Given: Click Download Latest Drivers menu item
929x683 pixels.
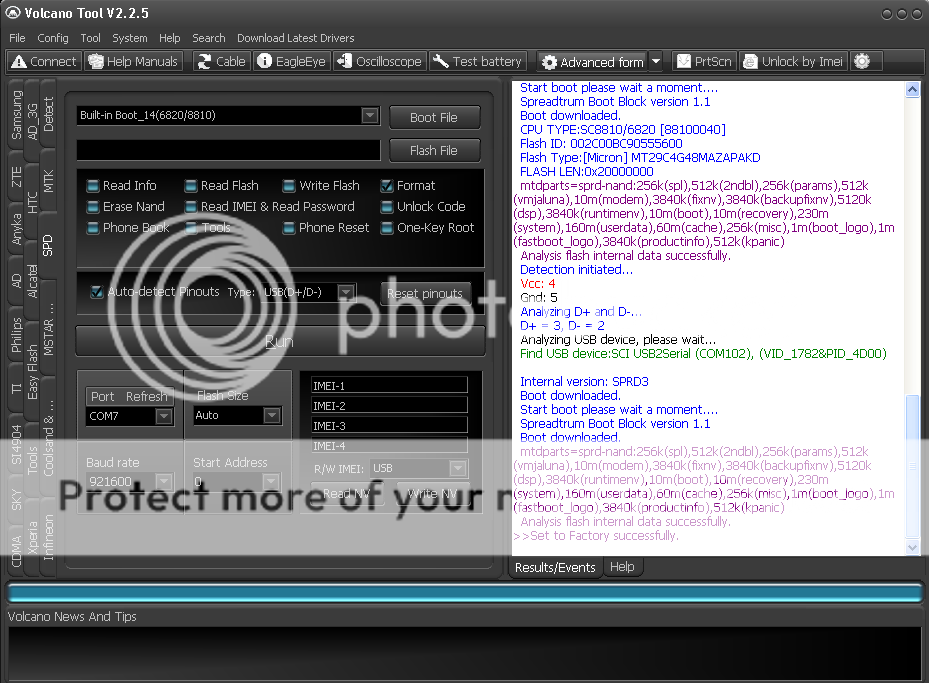Looking at the screenshot, I should [x=296, y=38].
